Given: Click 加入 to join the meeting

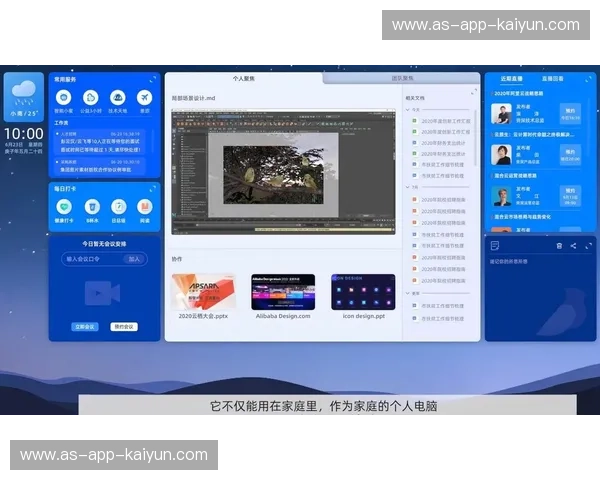Looking at the screenshot, I should click(x=134, y=259).
